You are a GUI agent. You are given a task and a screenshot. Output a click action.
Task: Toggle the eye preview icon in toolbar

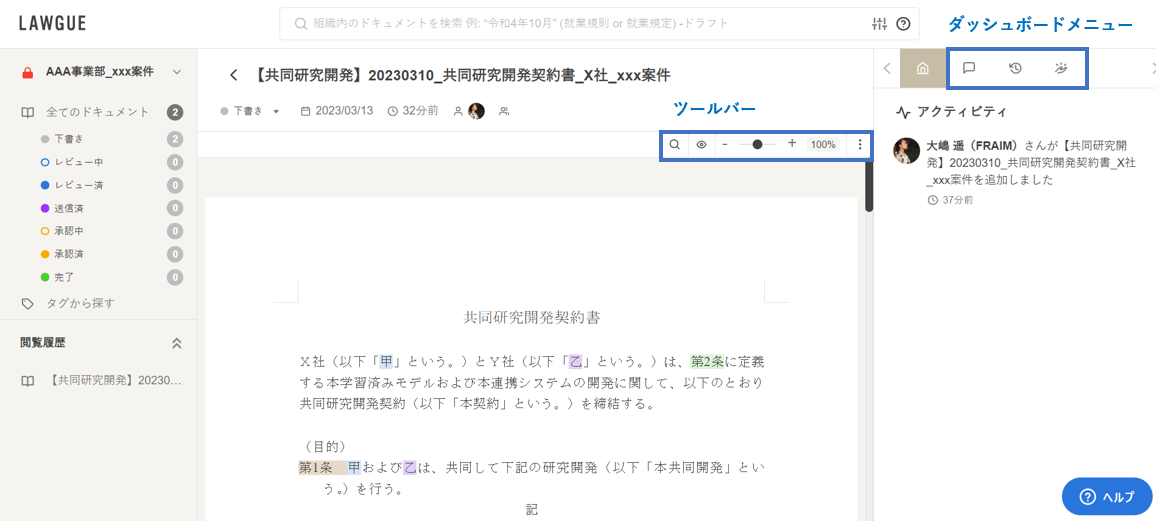pyautogui.click(x=701, y=145)
